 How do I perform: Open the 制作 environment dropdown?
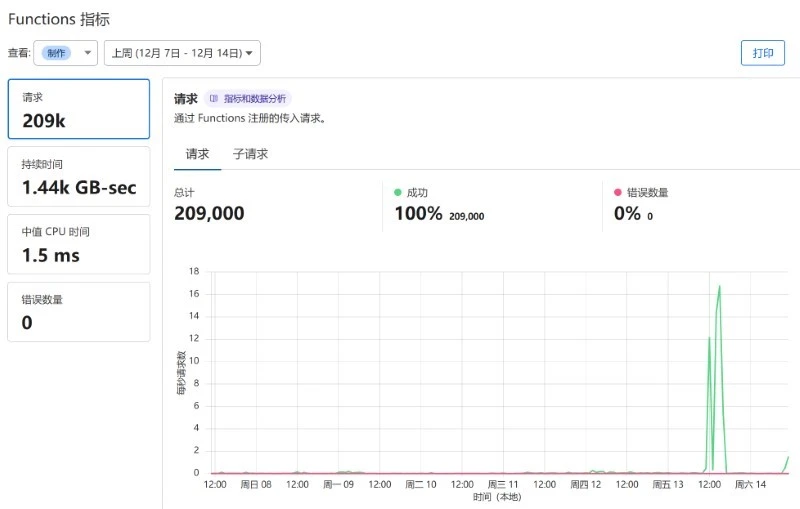tap(66, 53)
